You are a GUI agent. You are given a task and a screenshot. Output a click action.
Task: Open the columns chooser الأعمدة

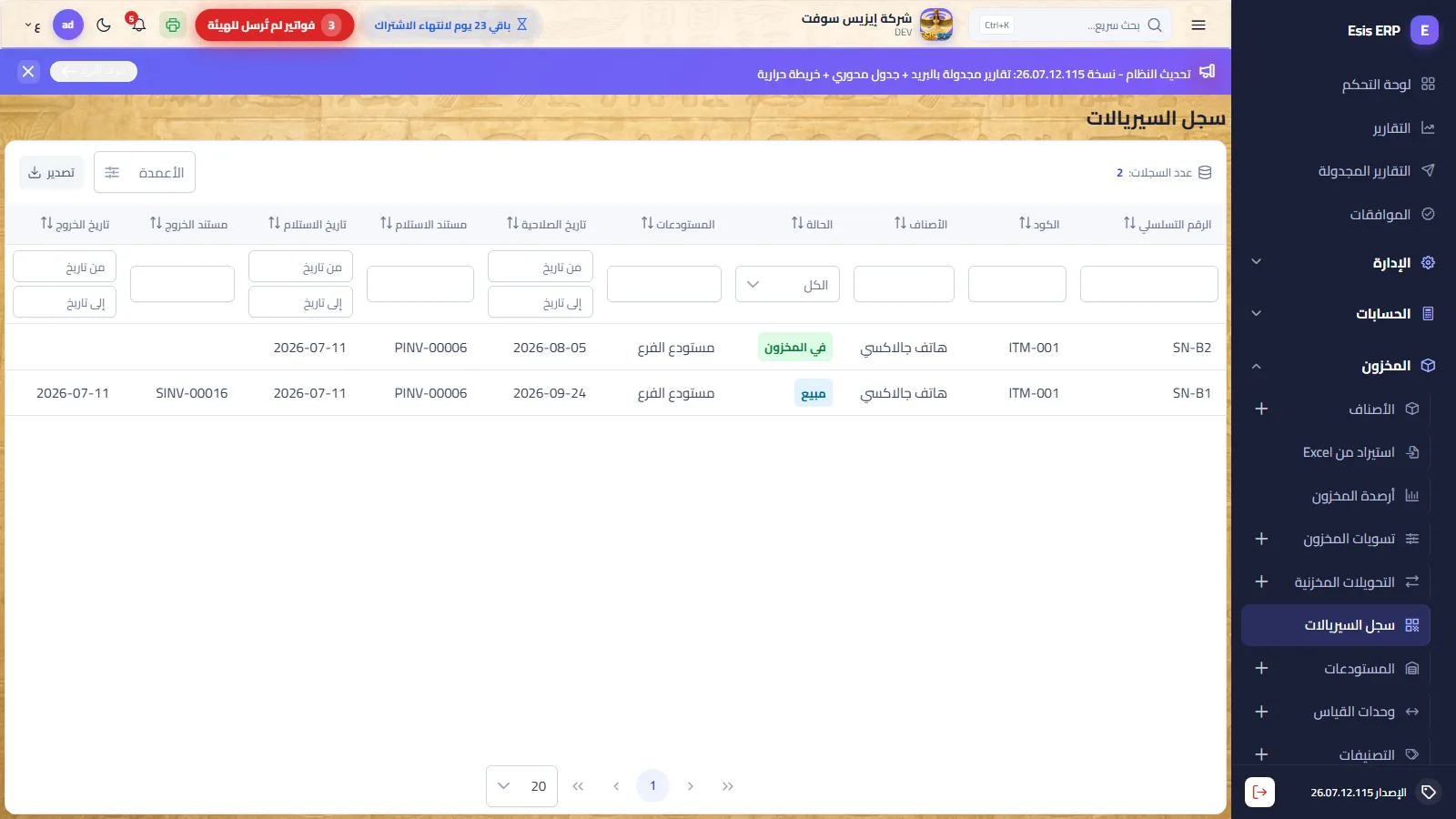[145, 172]
